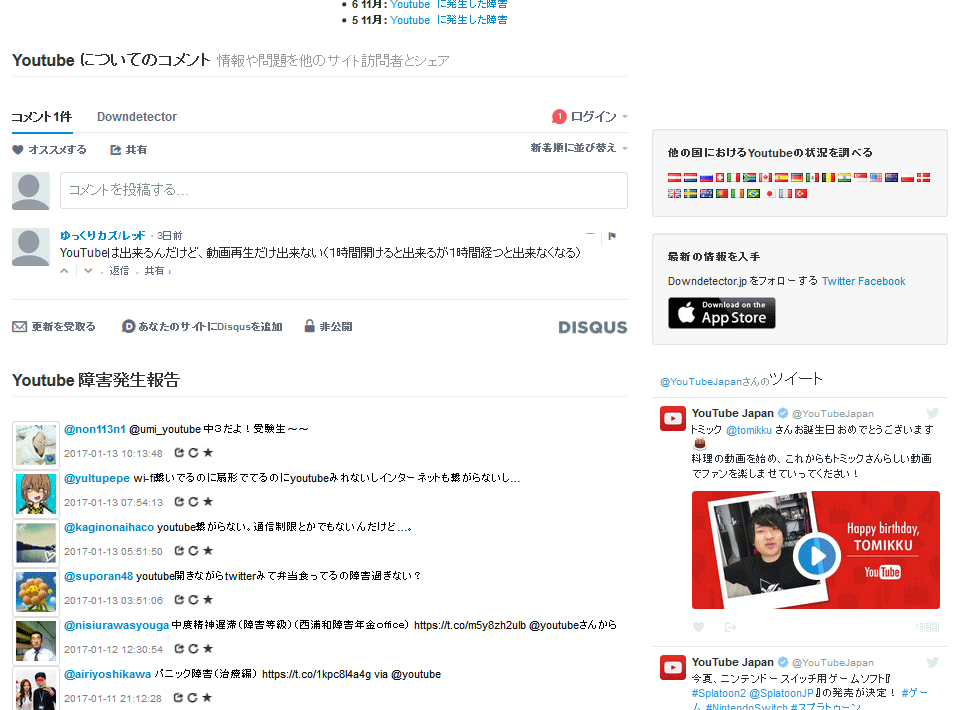
Task: Click @suporan48 flower avatar thumbnail
Action: (36, 592)
